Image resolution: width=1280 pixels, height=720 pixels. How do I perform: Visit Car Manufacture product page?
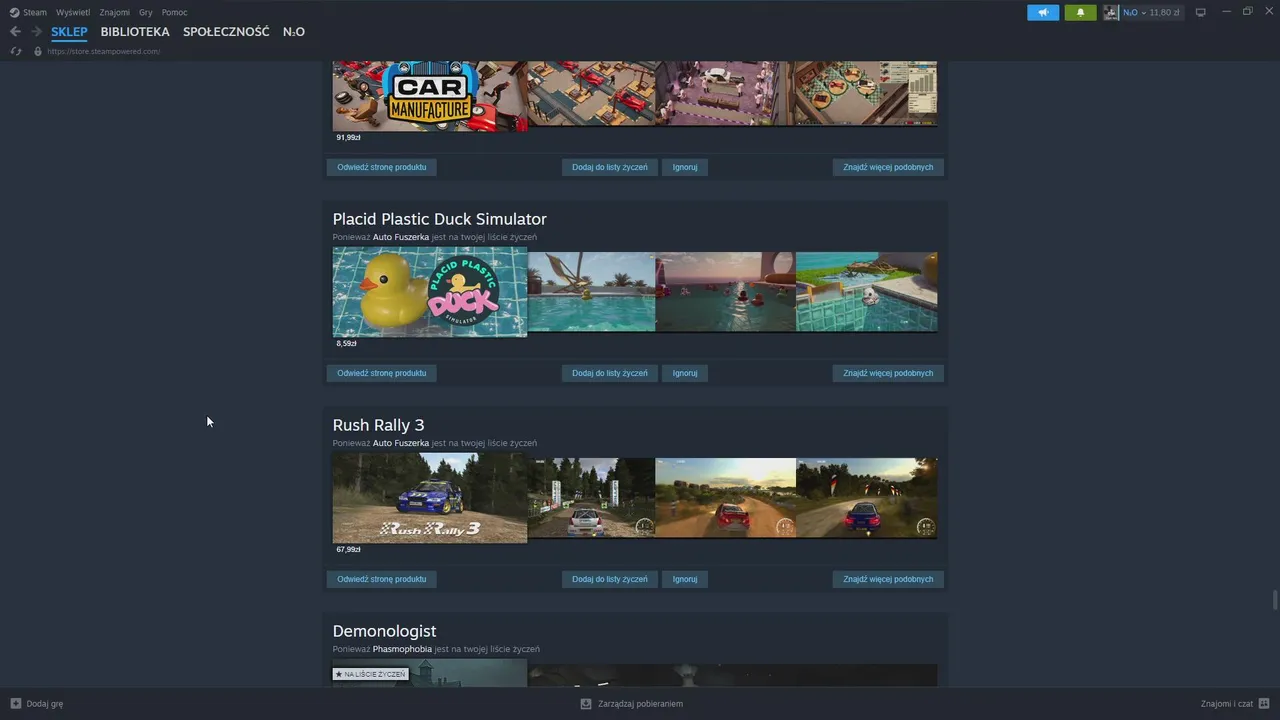pyautogui.click(x=381, y=167)
